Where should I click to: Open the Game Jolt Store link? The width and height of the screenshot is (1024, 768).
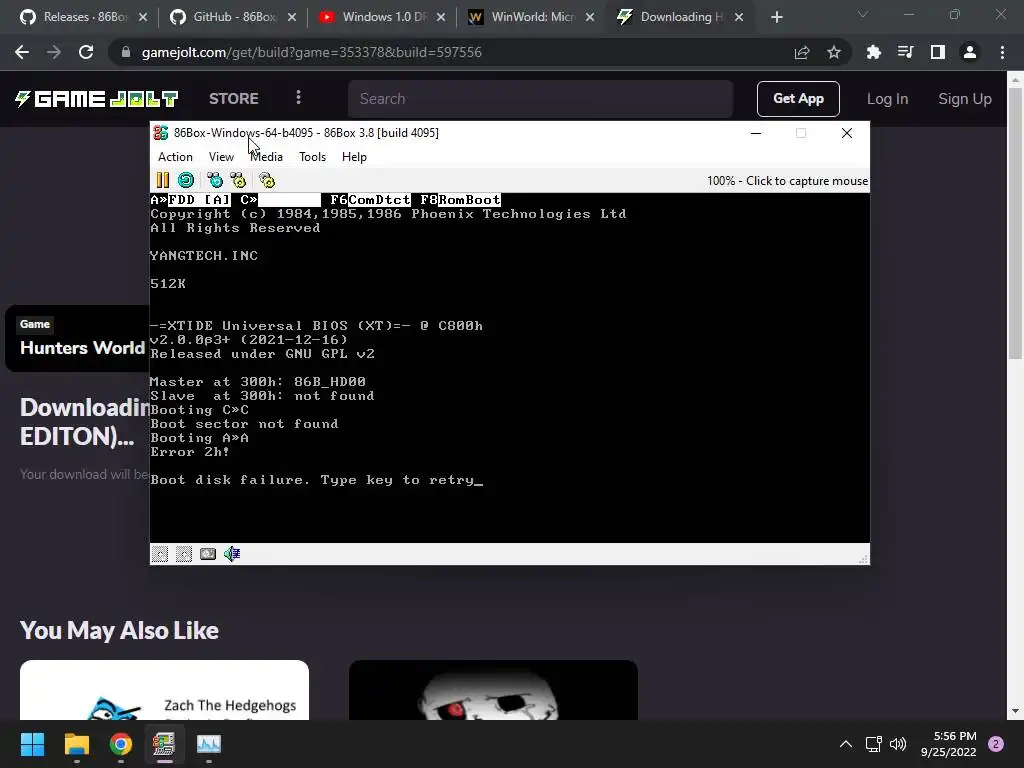click(234, 99)
